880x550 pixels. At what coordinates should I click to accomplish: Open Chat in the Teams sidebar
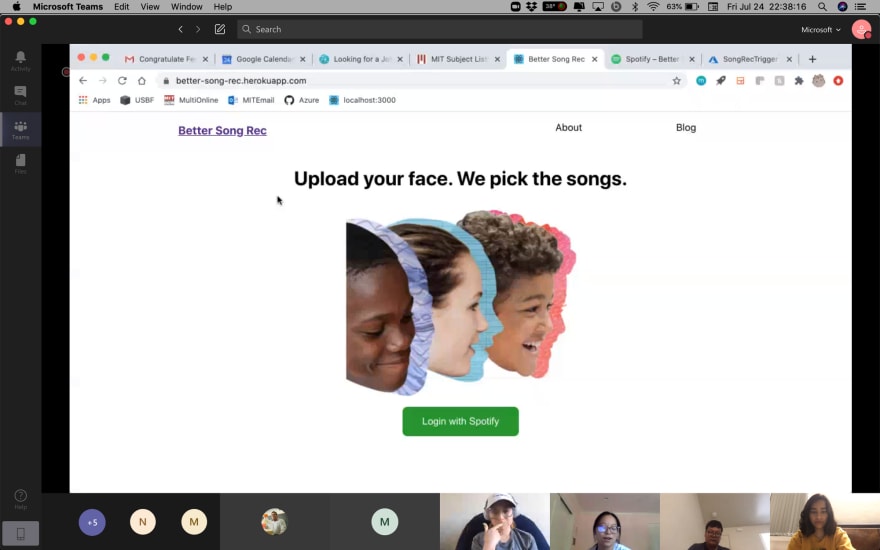(20, 95)
